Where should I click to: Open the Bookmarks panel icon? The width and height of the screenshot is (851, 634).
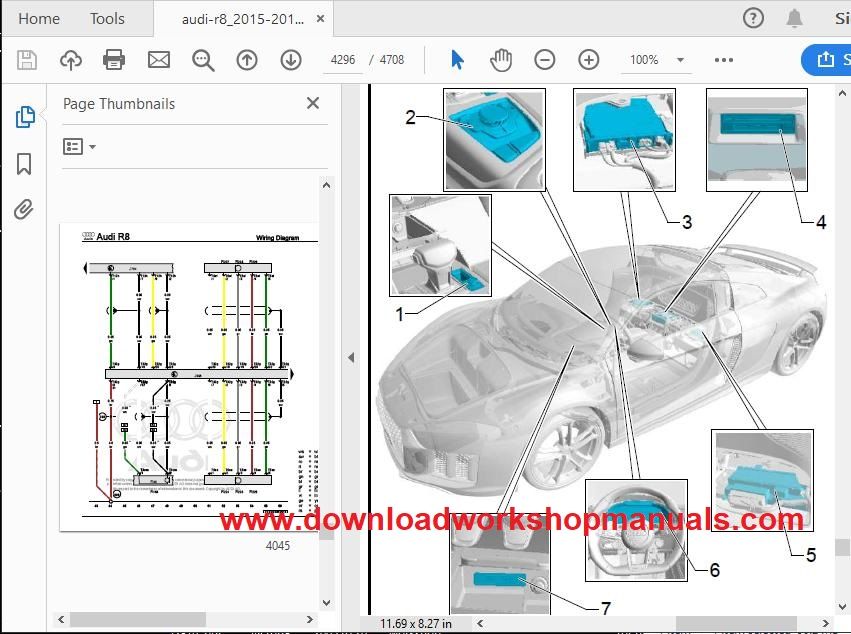click(x=24, y=163)
